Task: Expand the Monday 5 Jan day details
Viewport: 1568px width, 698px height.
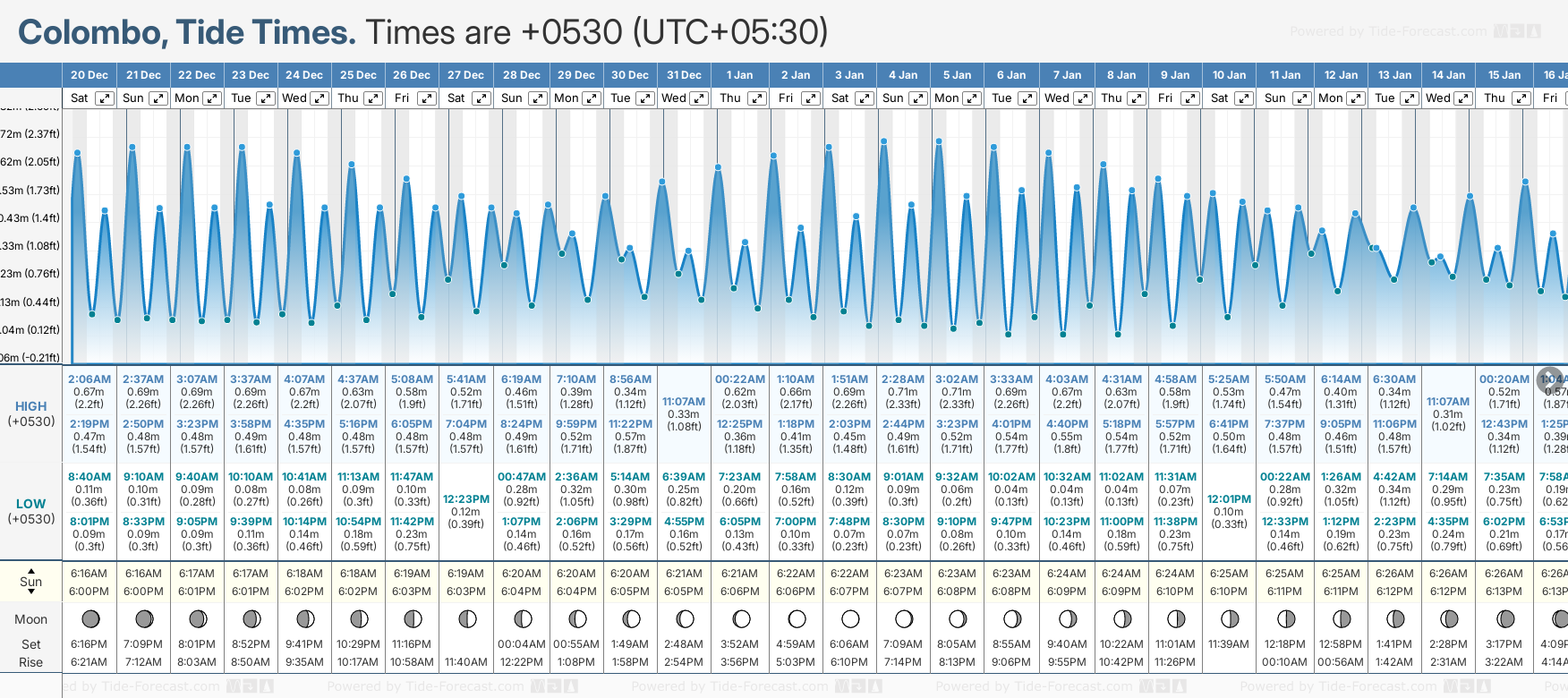Action: click(972, 98)
